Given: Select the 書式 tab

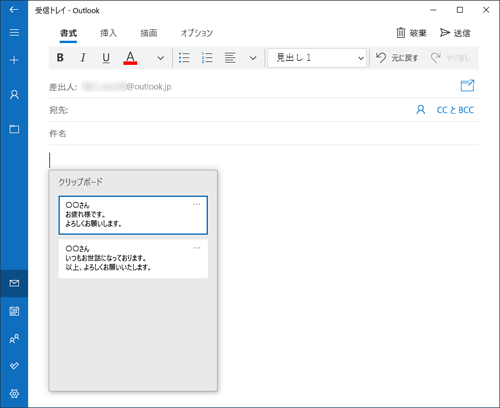Looking at the screenshot, I should pos(68,33).
